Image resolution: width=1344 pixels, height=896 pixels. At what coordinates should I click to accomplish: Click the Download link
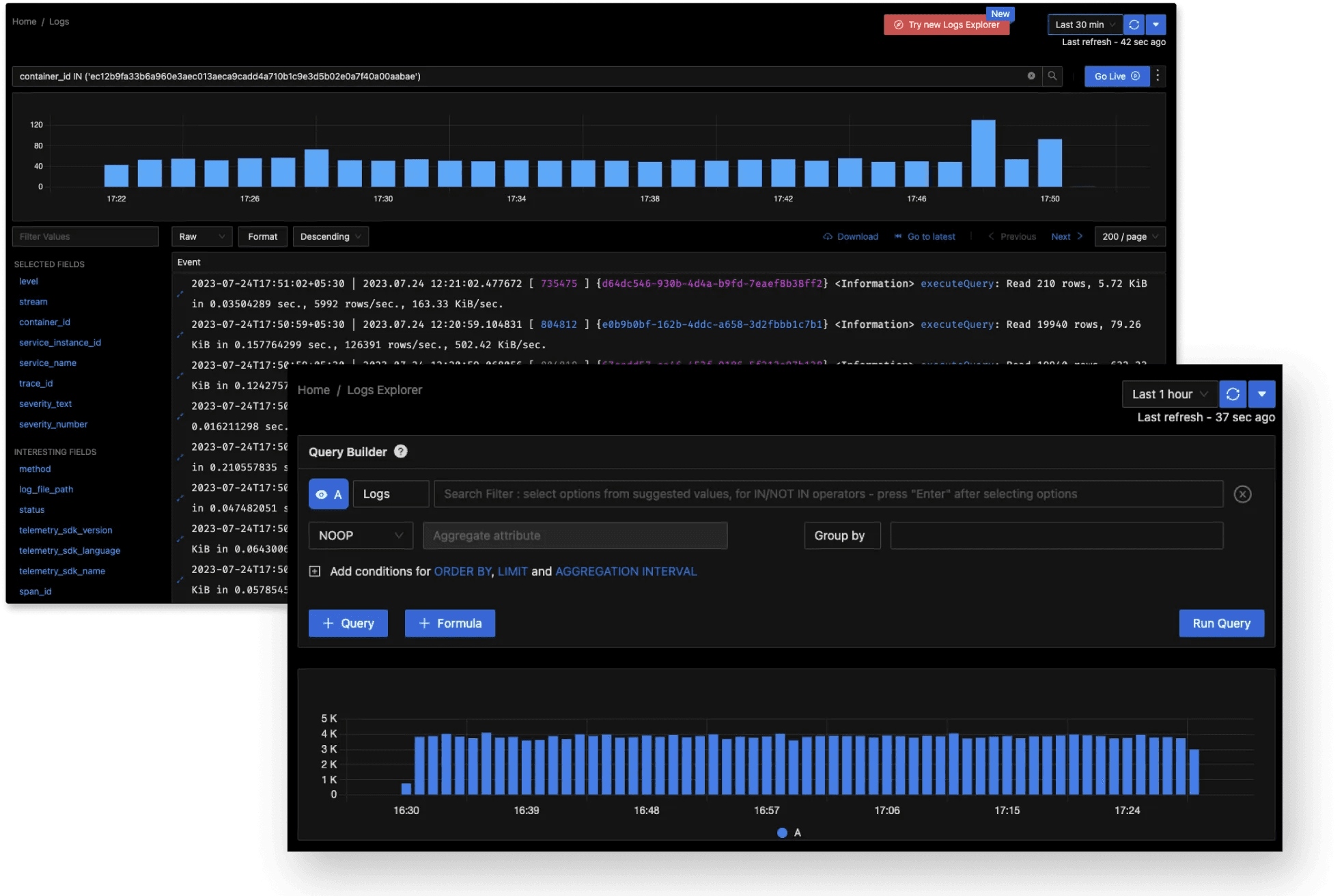tap(850, 236)
